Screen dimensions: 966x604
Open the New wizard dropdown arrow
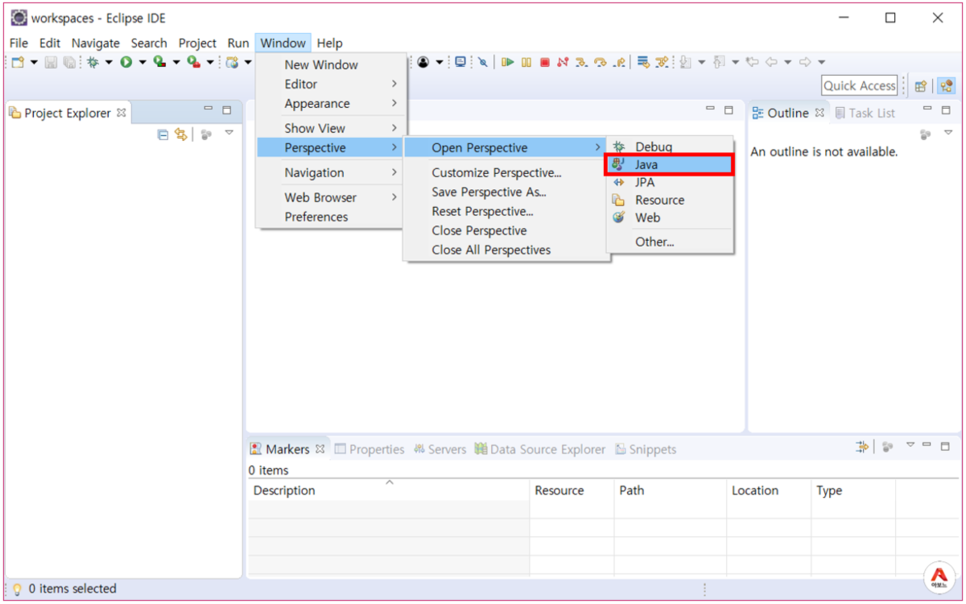click(34, 62)
